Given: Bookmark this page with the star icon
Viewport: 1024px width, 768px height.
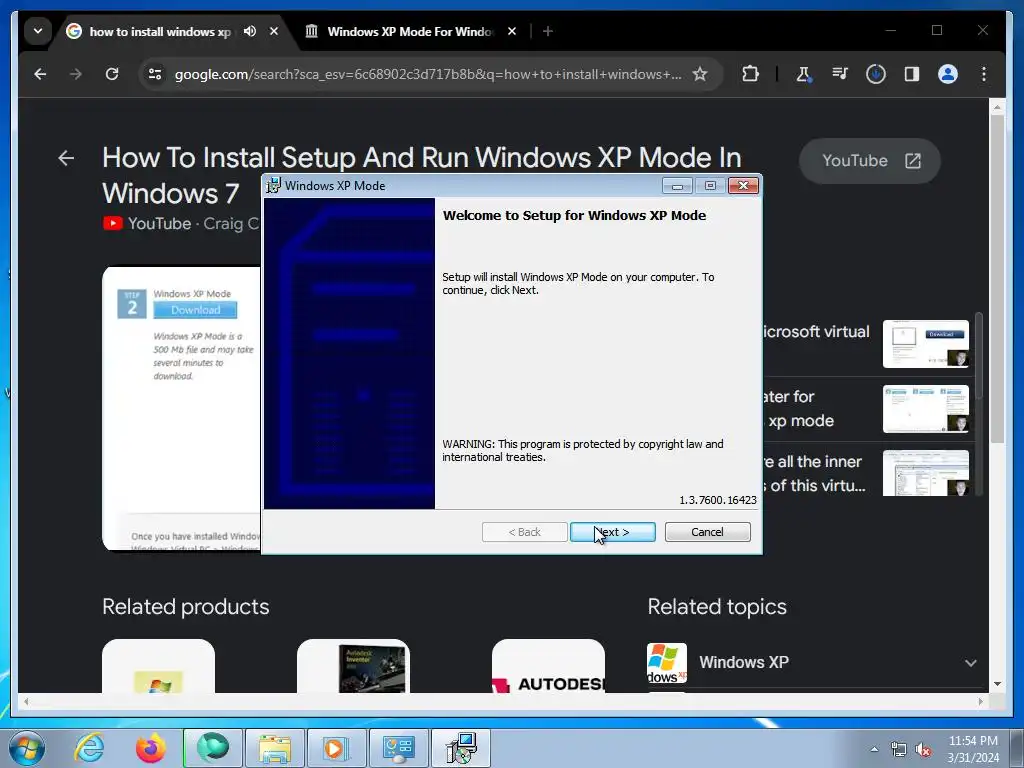Looking at the screenshot, I should click(700, 74).
